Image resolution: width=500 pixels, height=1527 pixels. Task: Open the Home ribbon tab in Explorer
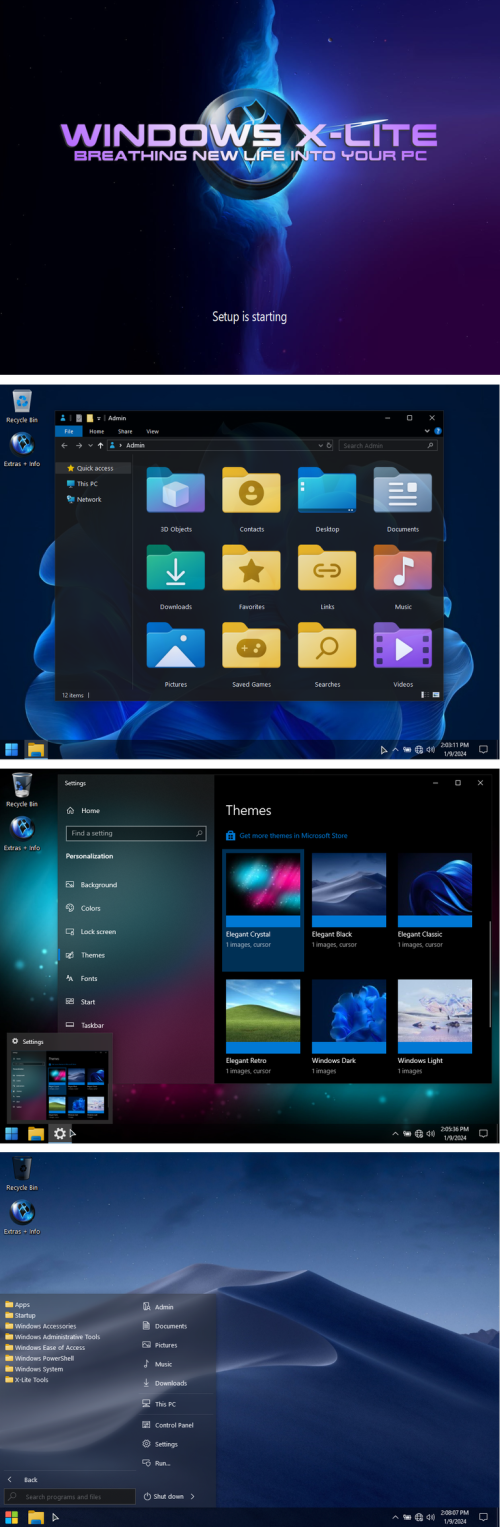point(97,431)
